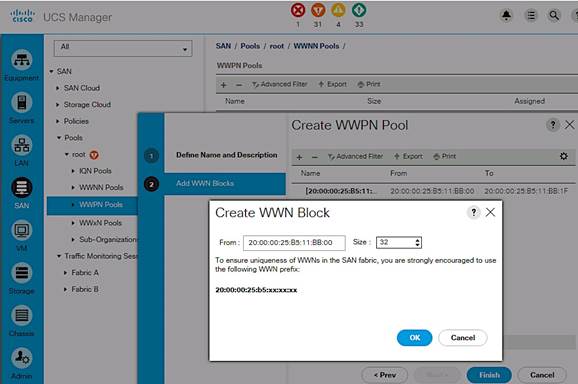Screen dimensions: 578x384
Task: Select WWPN Pools in the tree
Action: pos(101,205)
